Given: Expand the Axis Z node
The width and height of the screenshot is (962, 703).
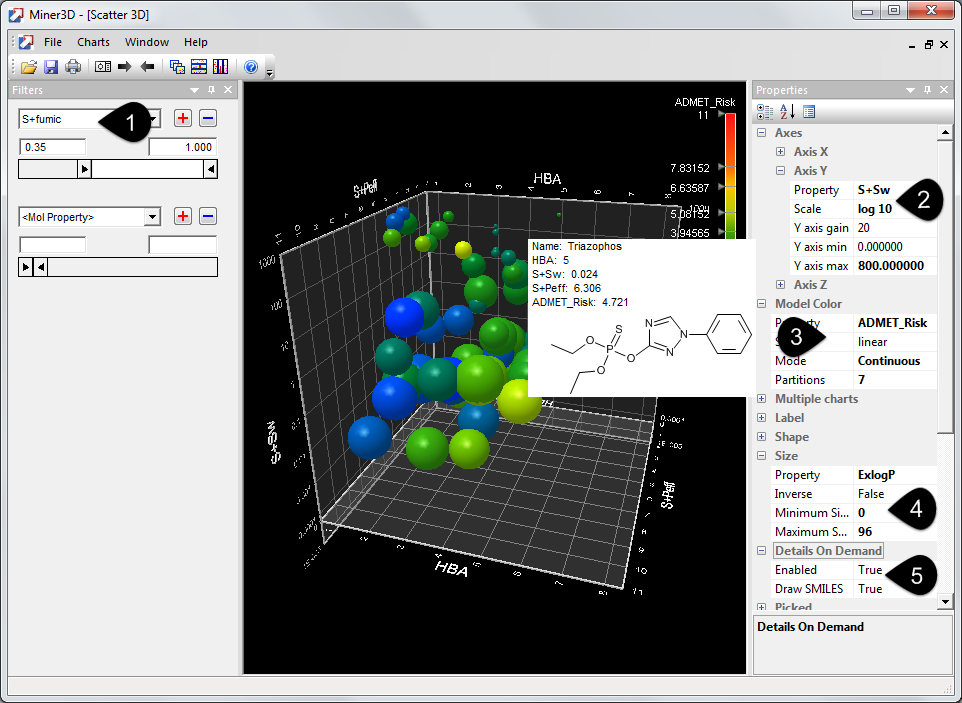Looking at the screenshot, I should (780, 285).
